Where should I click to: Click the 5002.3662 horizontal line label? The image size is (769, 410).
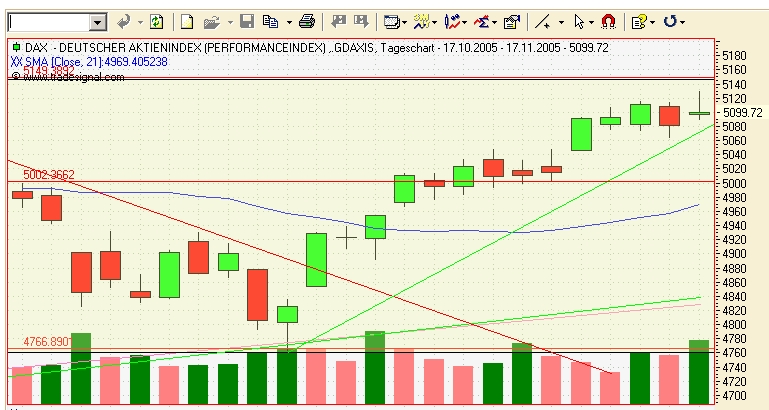(x=49, y=175)
